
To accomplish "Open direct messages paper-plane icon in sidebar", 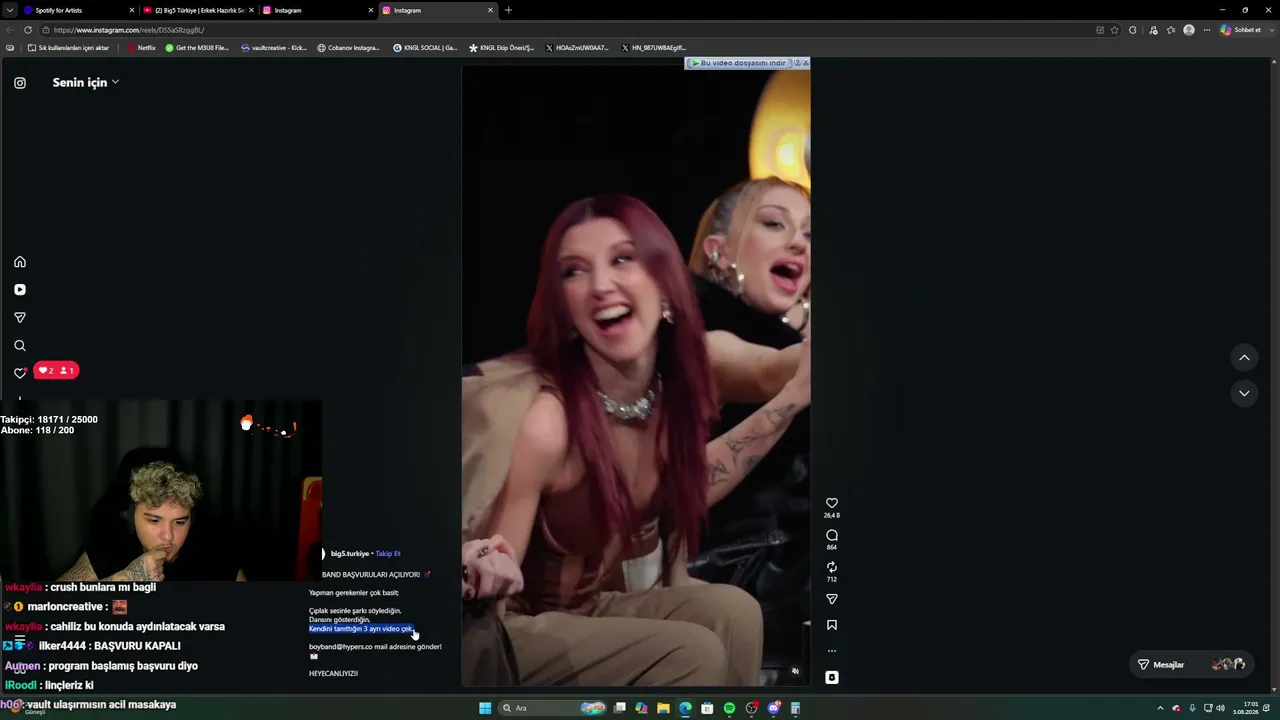I will (20, 318).
